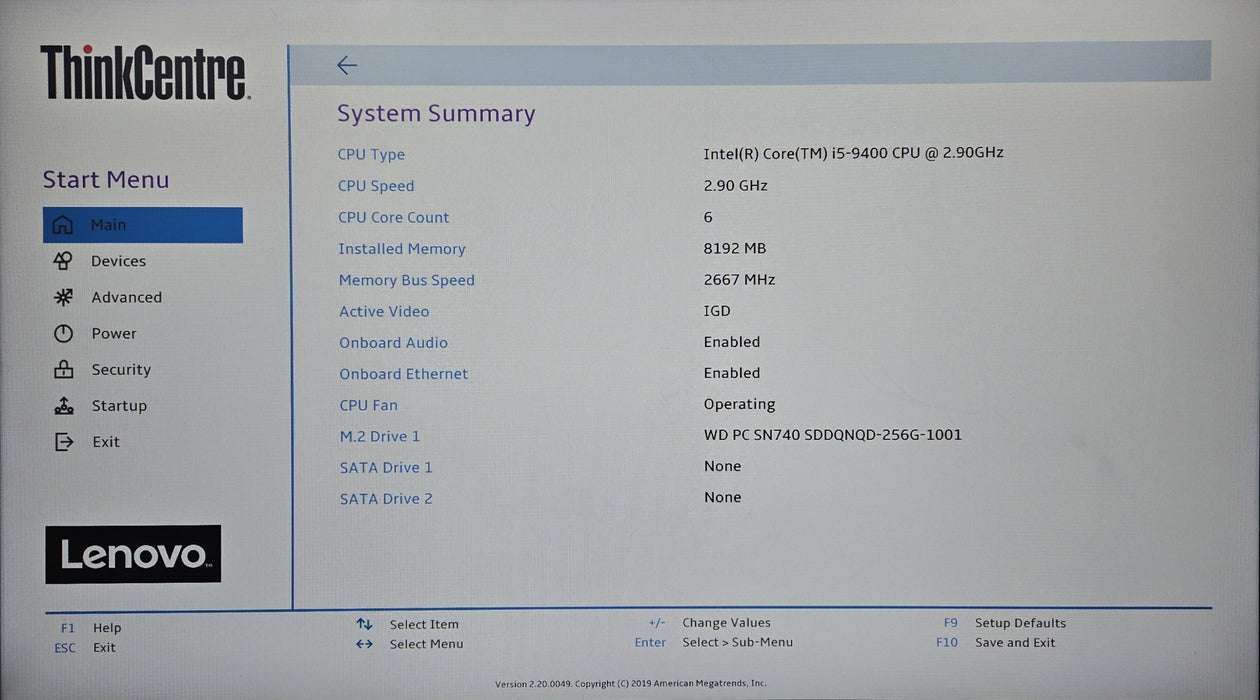1260x700 pixels.
Task: Click F9 Setup Defaults
Action: (x=1004, y=623)
